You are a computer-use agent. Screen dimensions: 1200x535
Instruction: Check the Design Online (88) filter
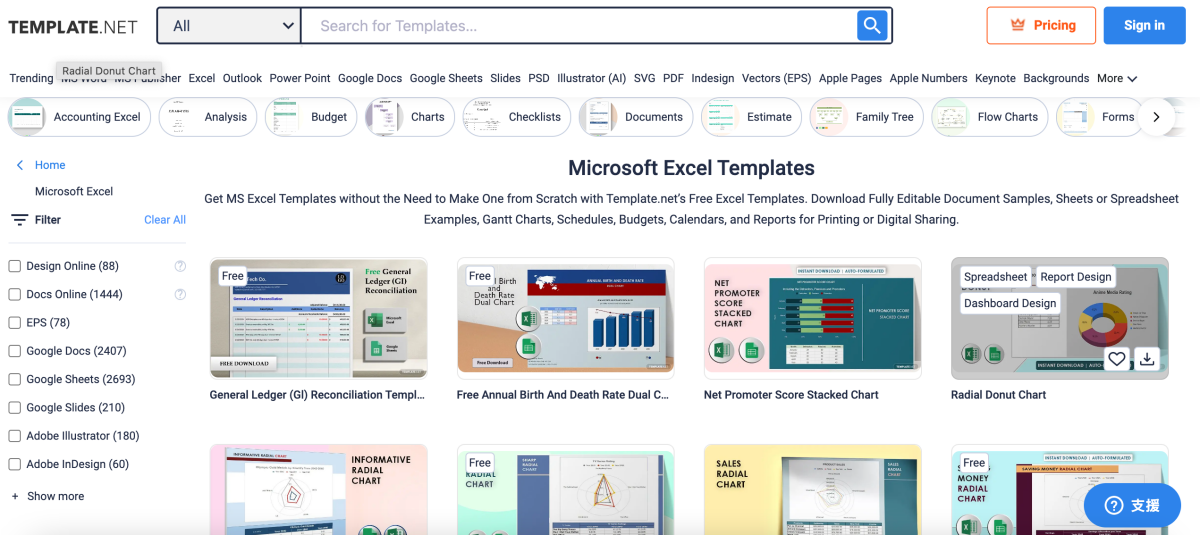[15, 266]
